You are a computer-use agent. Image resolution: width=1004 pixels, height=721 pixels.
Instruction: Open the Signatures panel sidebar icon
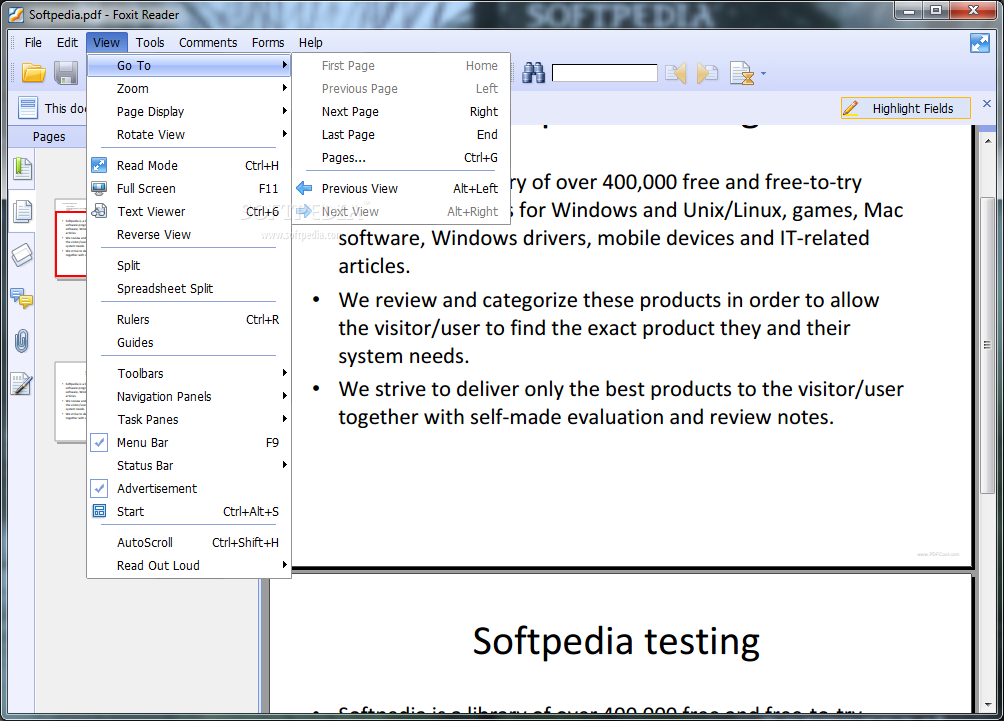[22, 384]
